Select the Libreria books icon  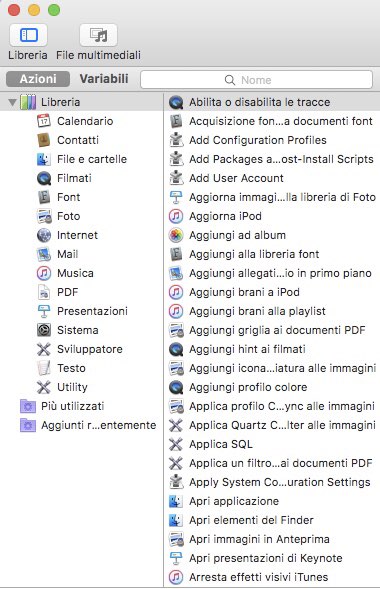[28, 102]
